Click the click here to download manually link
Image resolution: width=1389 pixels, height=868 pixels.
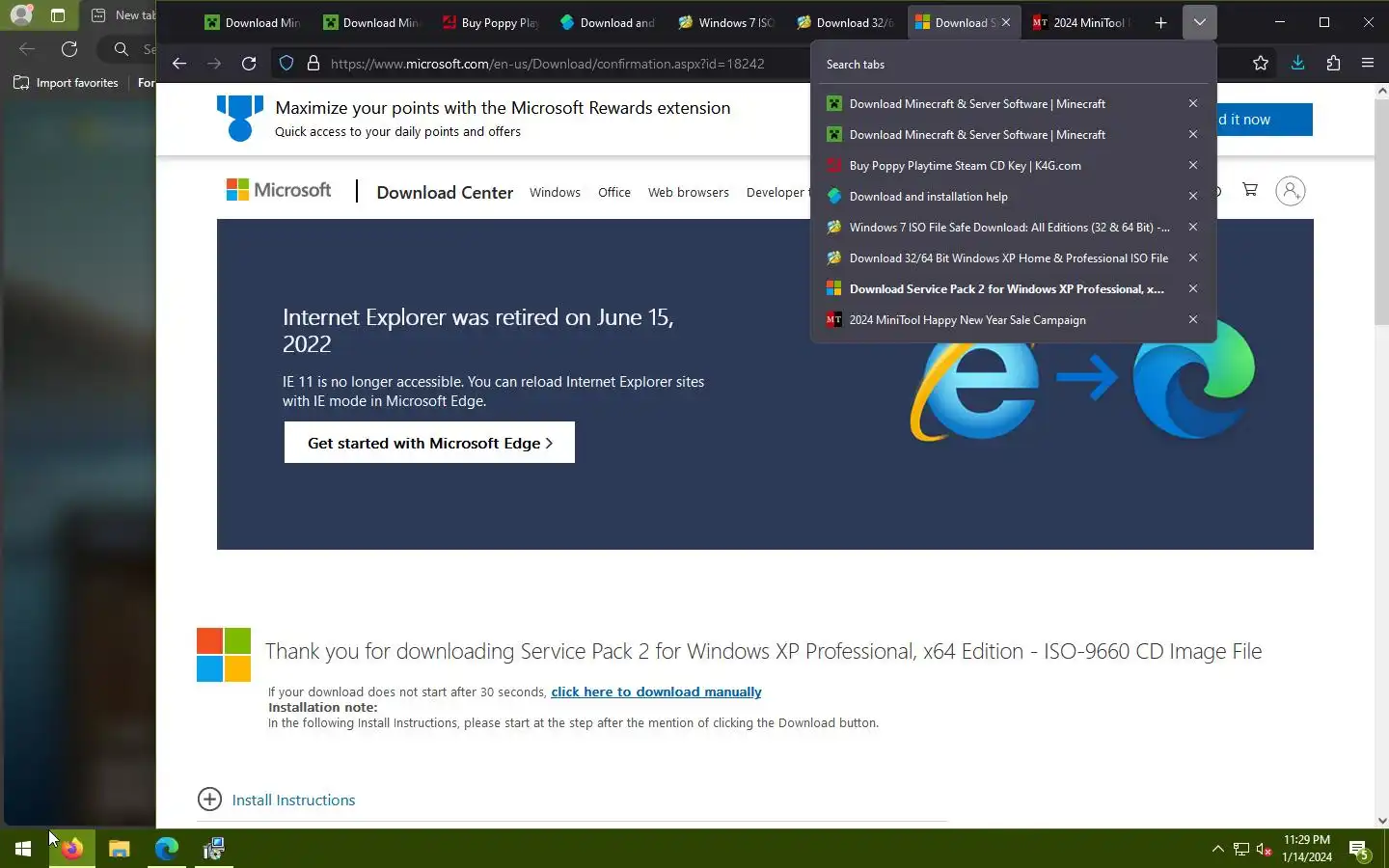coord(656,692)
